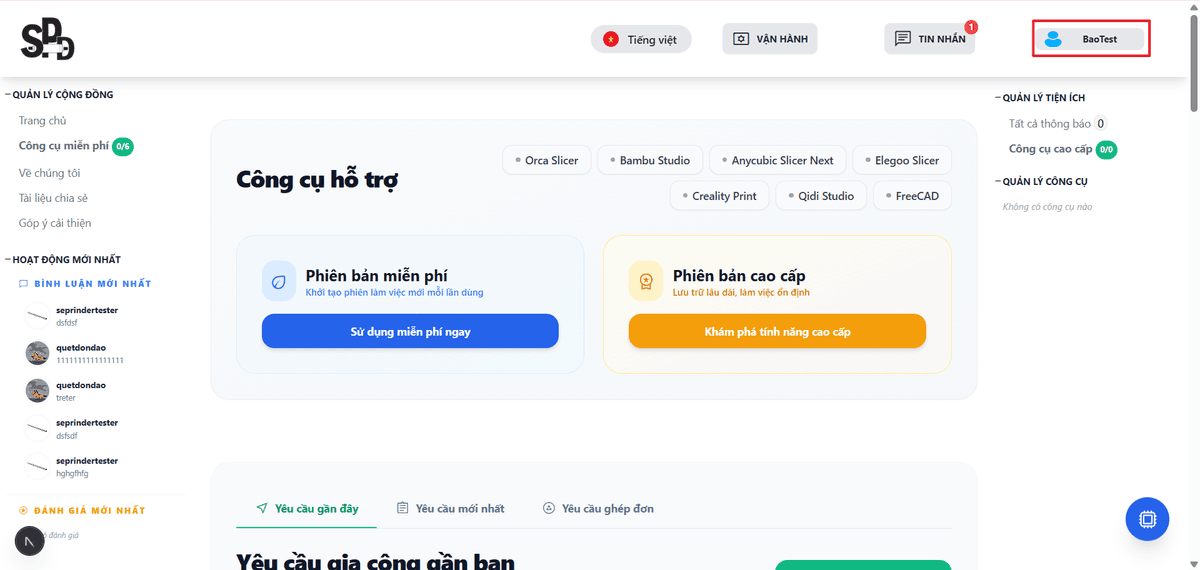The height and width of the screenshot is (570, 1200).
Task: Click quetdondao comment 1111111111111111
Action: tap(74, 353)
